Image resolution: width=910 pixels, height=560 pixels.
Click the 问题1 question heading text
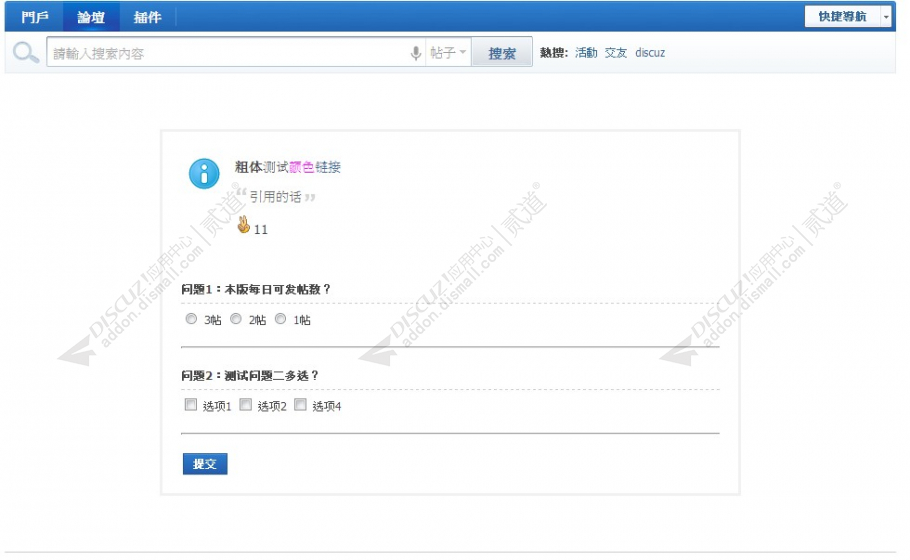[x=256, y=289]
